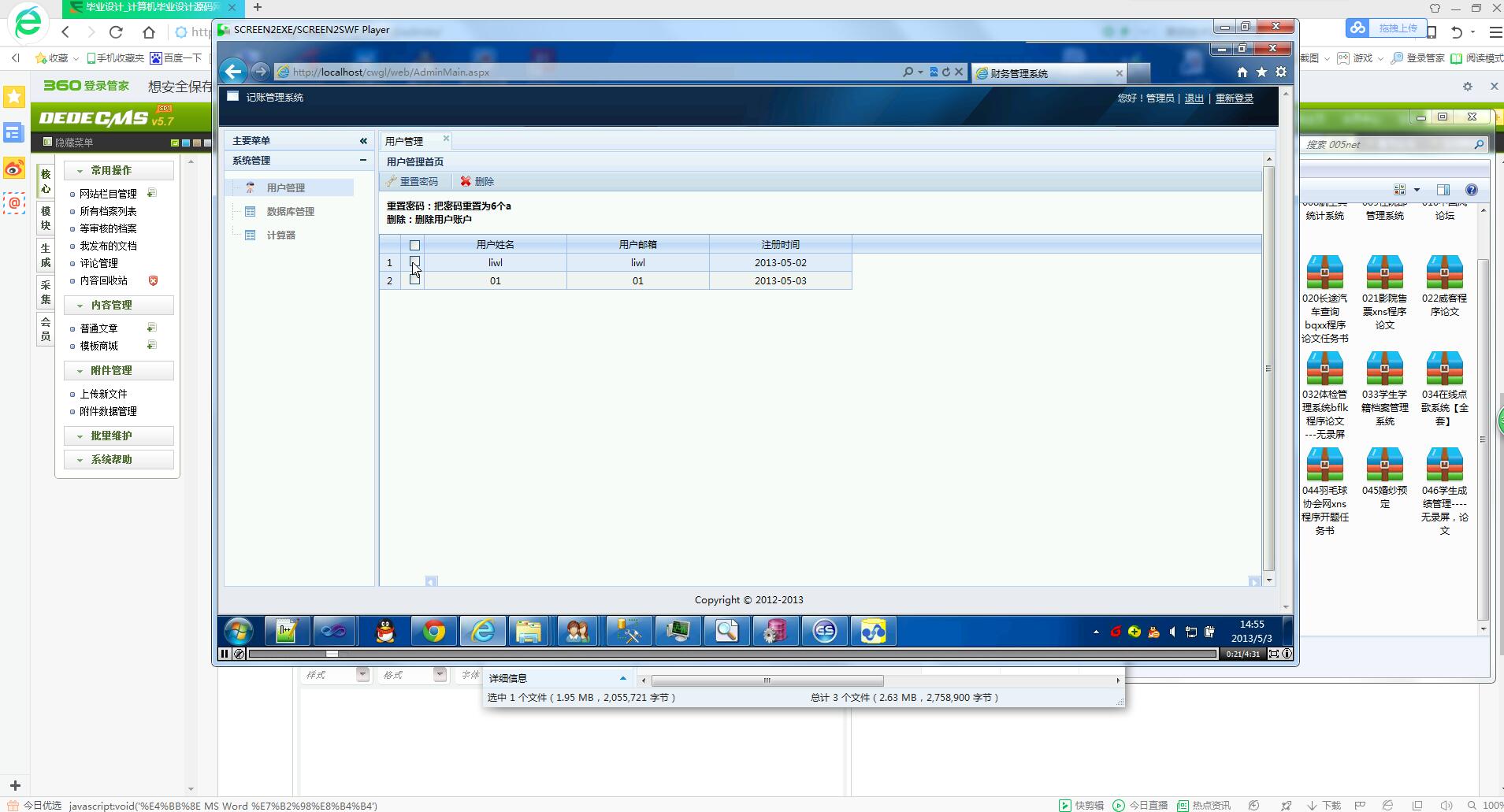This screenshot has height=812, width=1504.
Task: Select the 模块 vertical tab in DedeCMS
Action: click(46, 218)
